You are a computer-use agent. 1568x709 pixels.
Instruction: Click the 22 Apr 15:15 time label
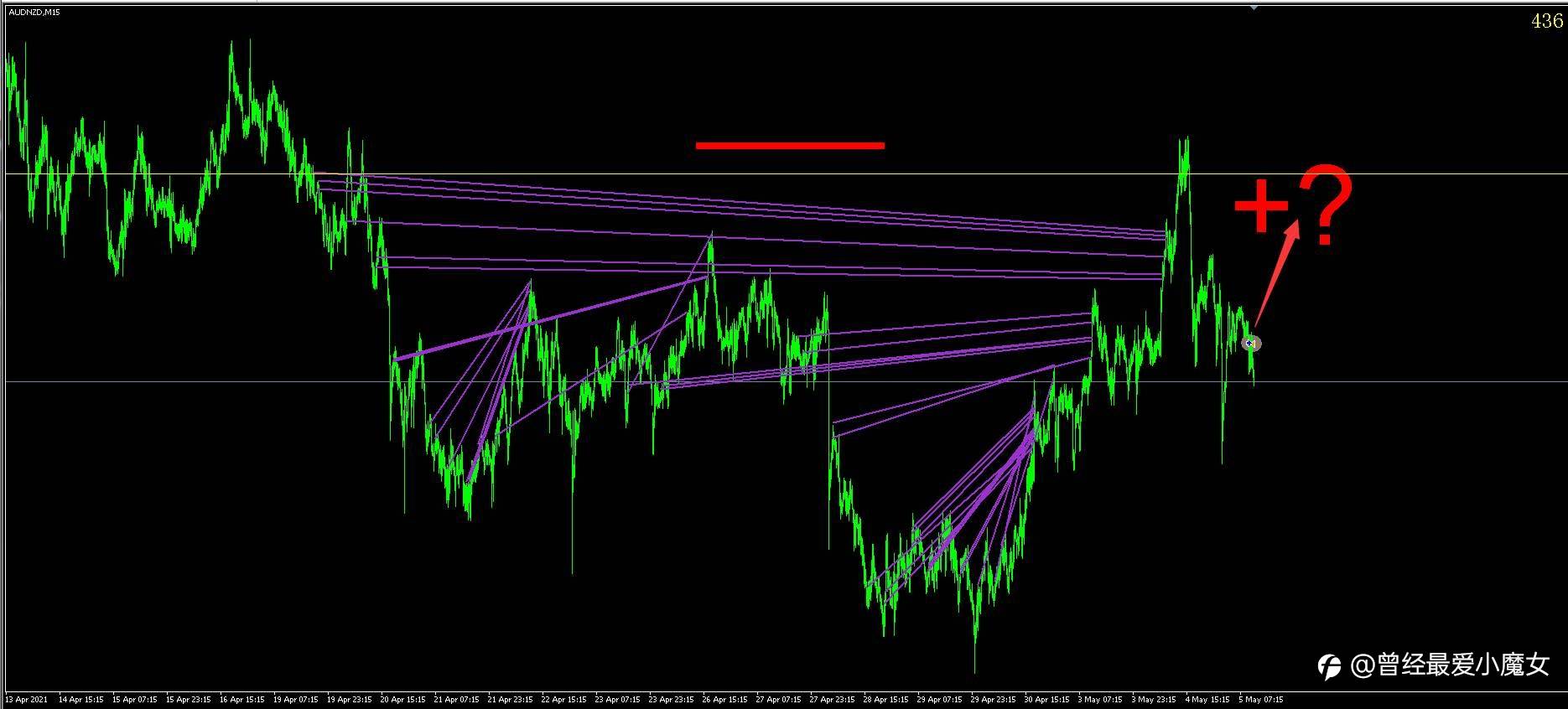point(563,699)
